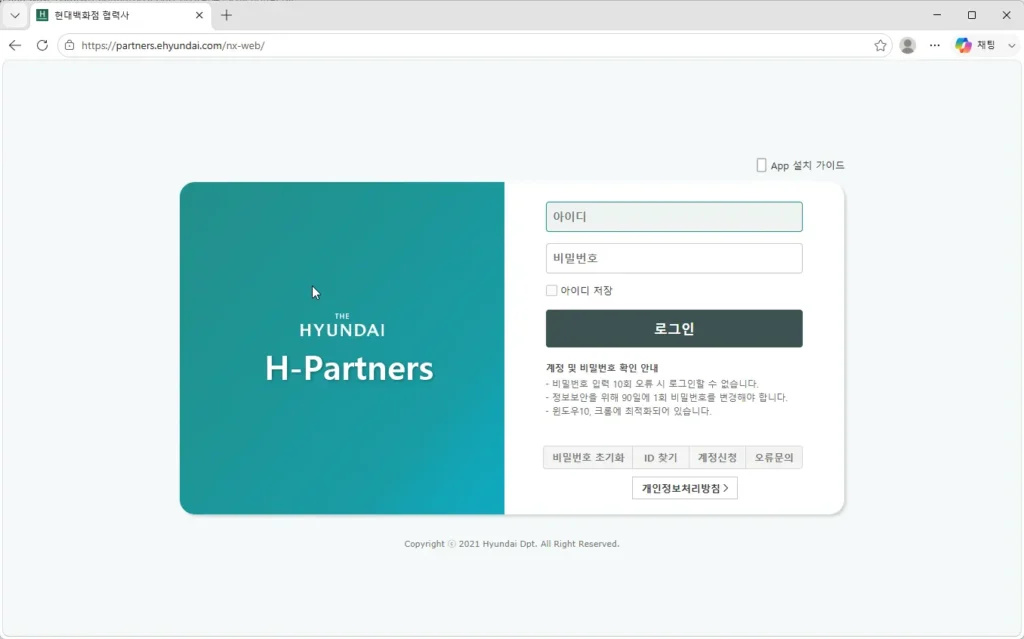Maximize the browser window
This screenshot has width=1024, height=639.
point(972,14)
